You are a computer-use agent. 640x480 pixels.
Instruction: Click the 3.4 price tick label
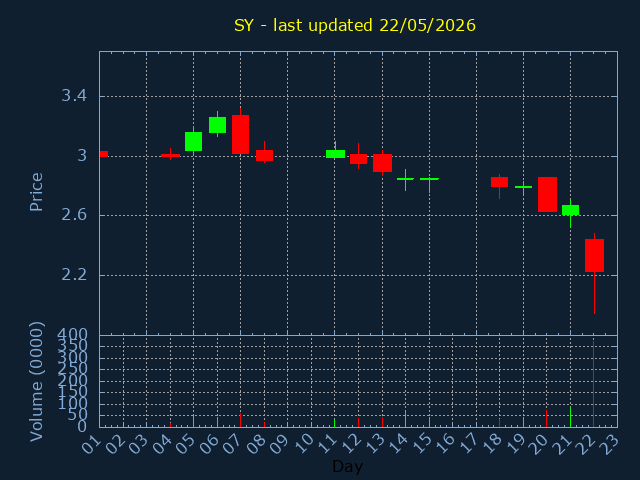[x=74, y=96]
